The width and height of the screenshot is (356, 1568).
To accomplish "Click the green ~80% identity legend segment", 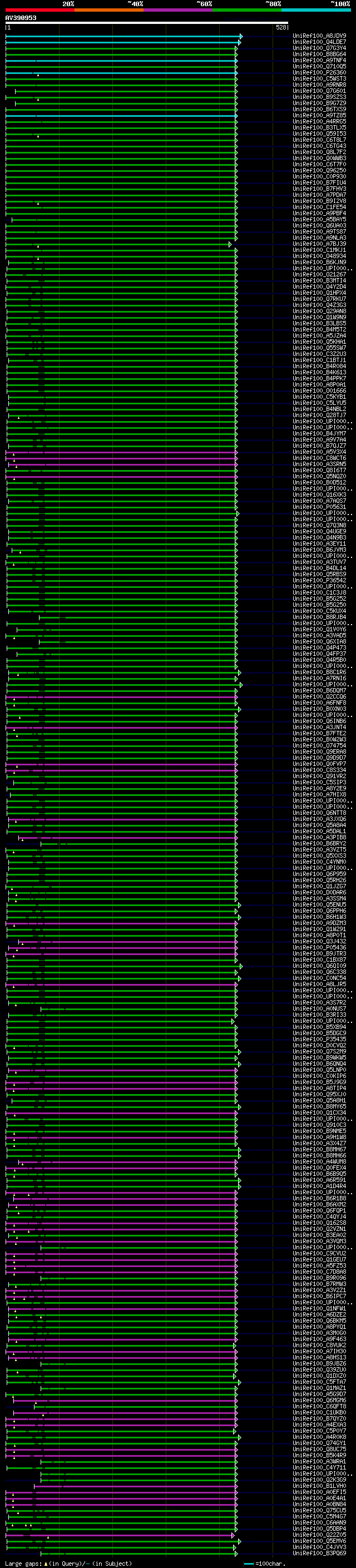I will [x=247, y=10].
